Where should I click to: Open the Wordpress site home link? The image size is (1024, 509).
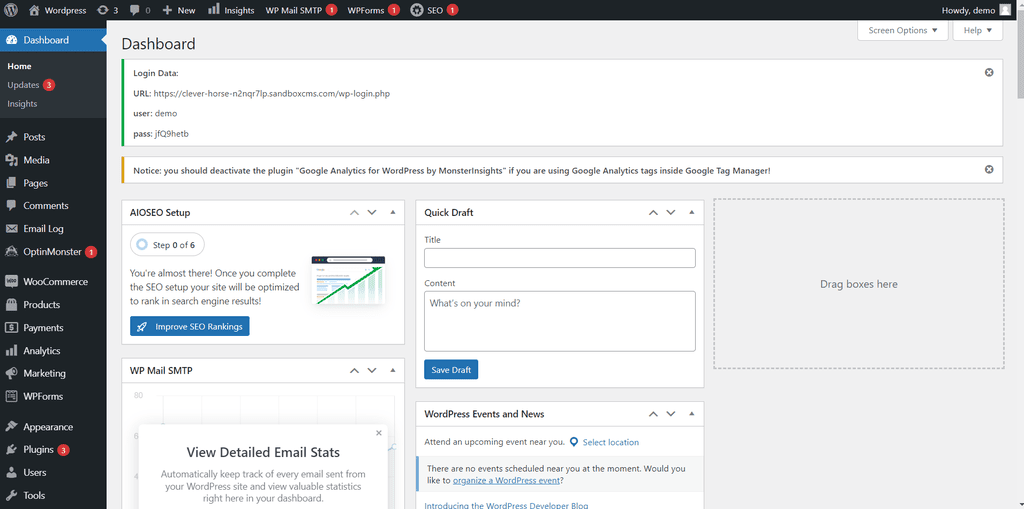click(x=57, y=10)
